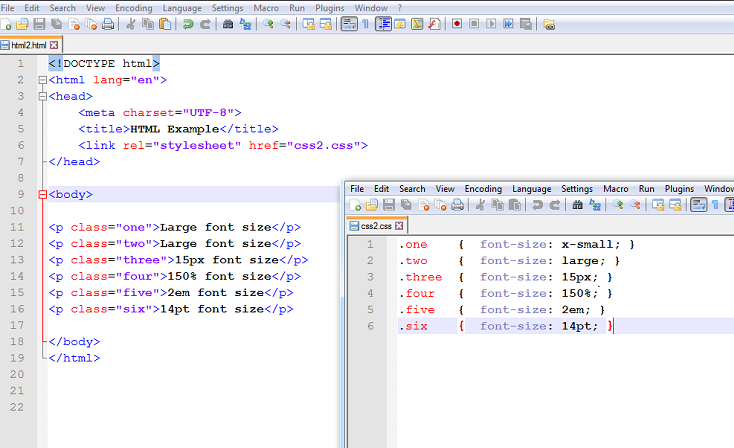The image size is (734, 448).
Task: Collapse the body fold marker on line 9
Action: coord(43,195)
